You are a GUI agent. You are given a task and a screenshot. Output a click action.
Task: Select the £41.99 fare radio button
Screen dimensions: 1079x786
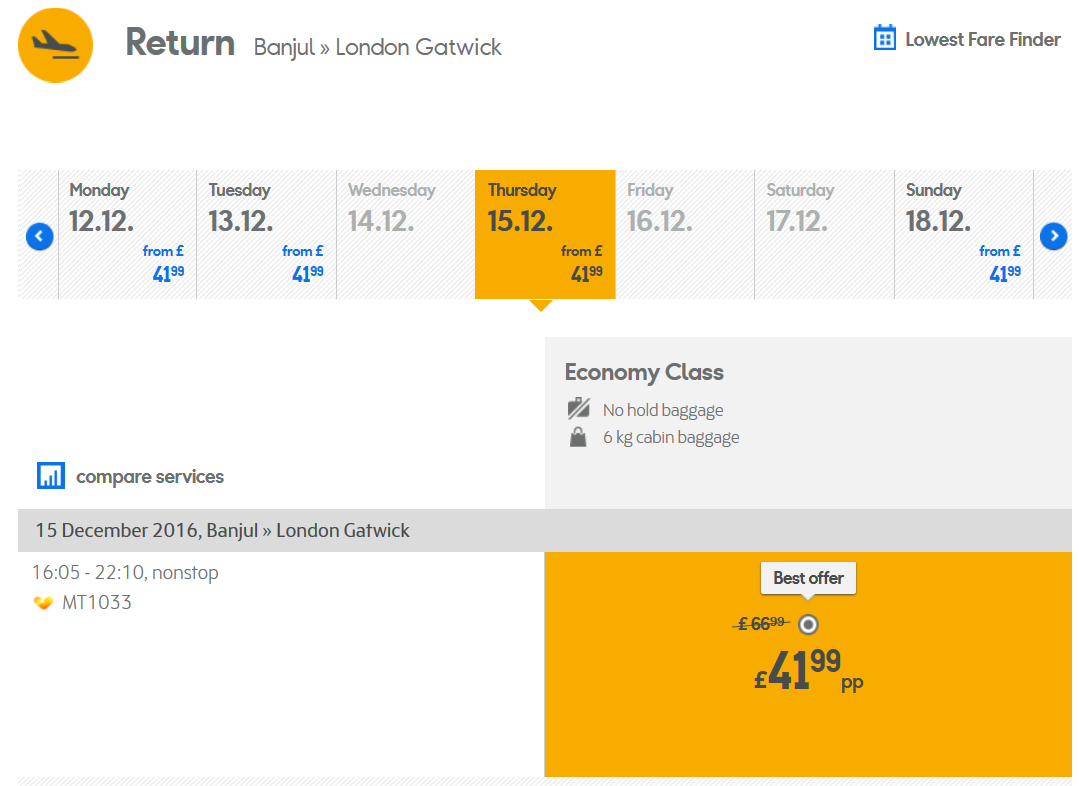click(808, 624)
